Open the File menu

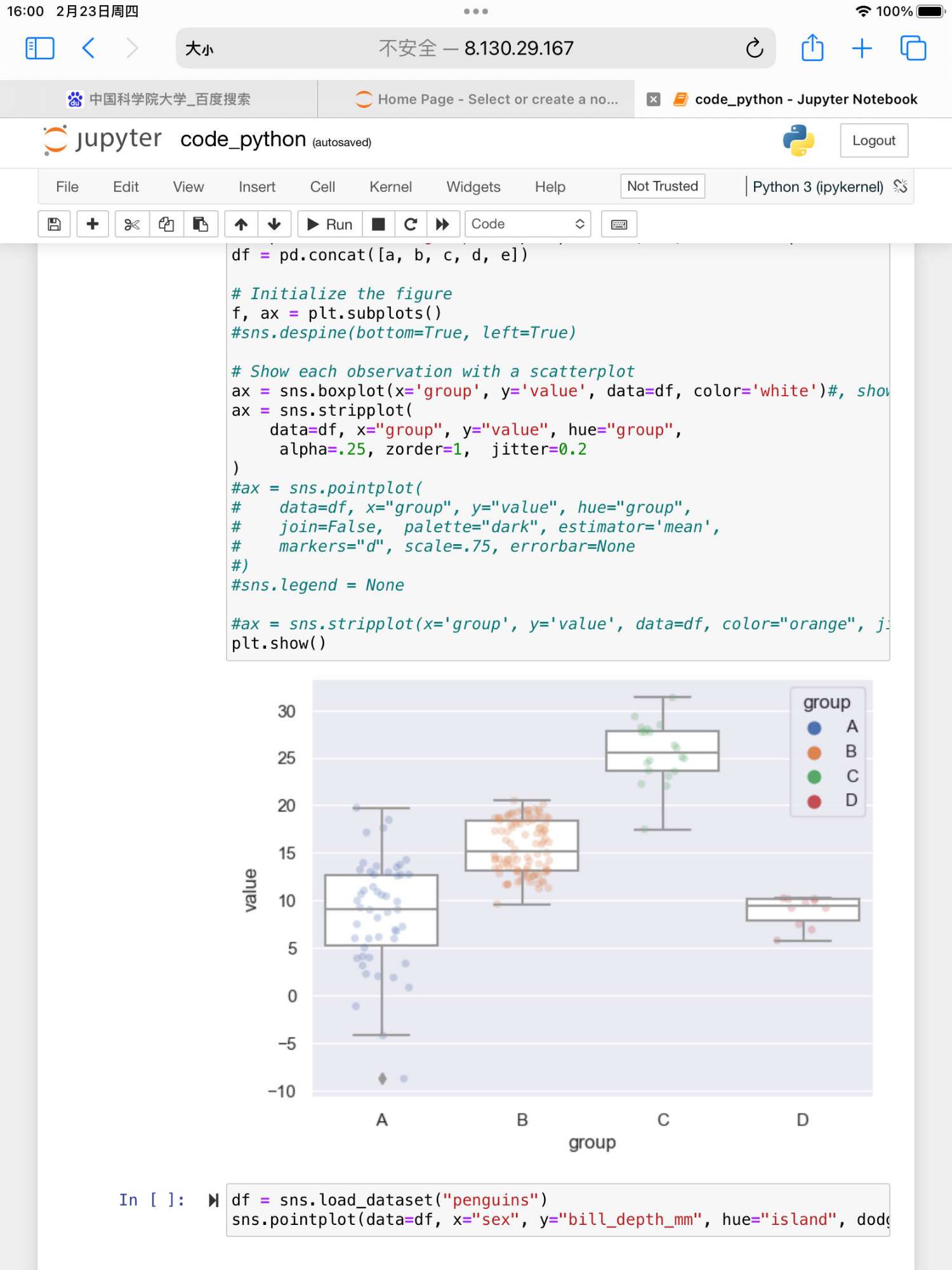67,187
